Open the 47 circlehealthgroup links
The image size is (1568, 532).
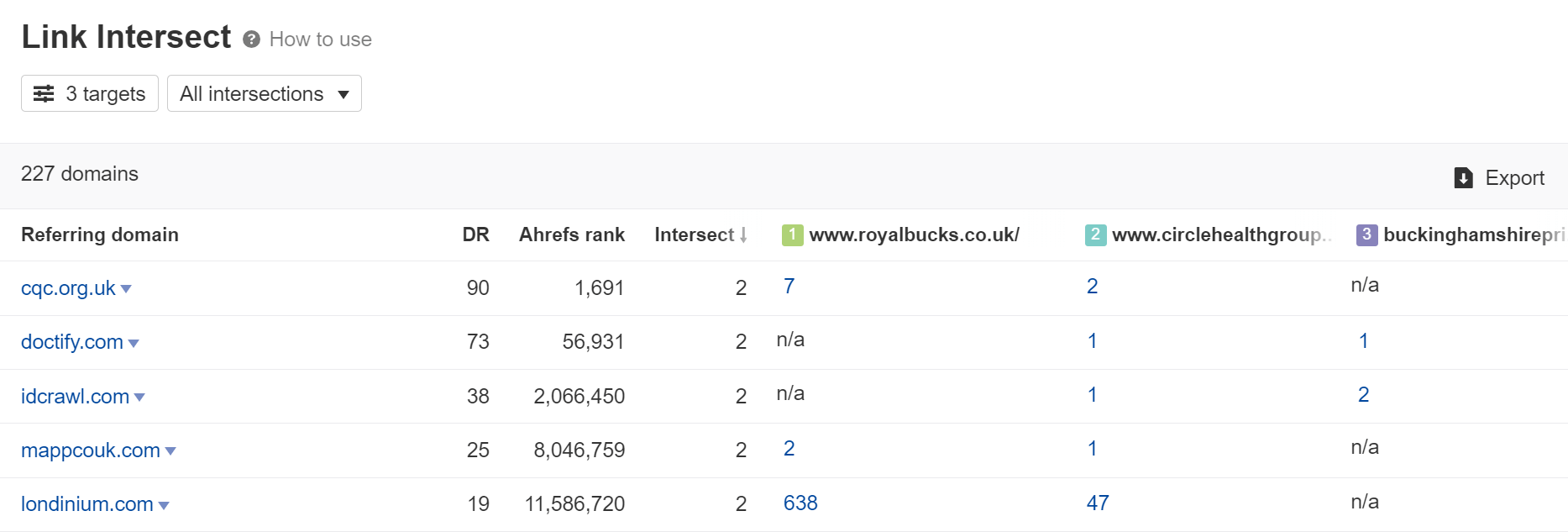(1098, 503)
